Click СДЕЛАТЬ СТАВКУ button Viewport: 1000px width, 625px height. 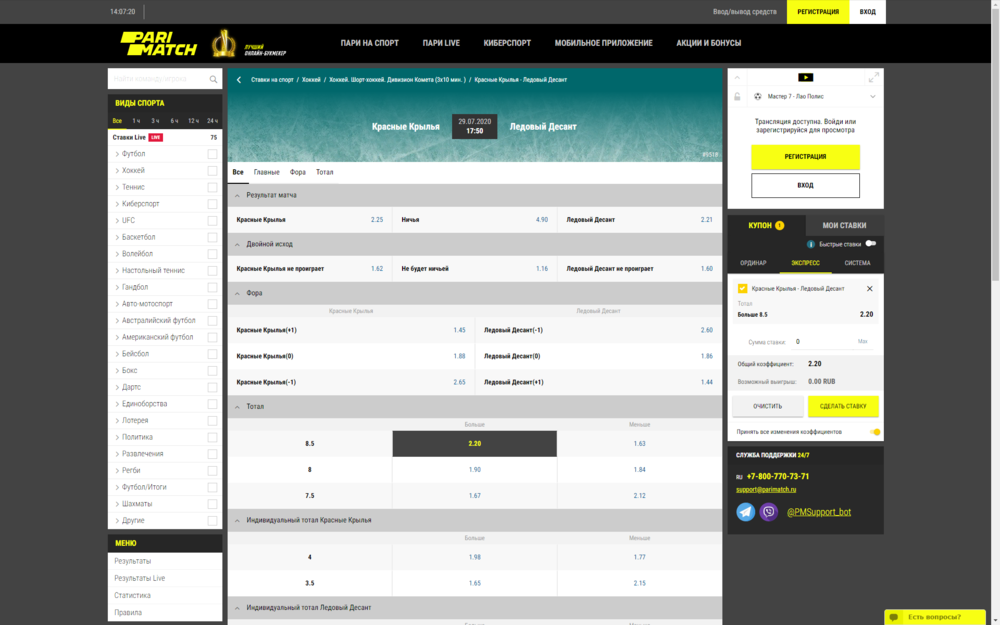pyautogui.click(x=843, y=406)
